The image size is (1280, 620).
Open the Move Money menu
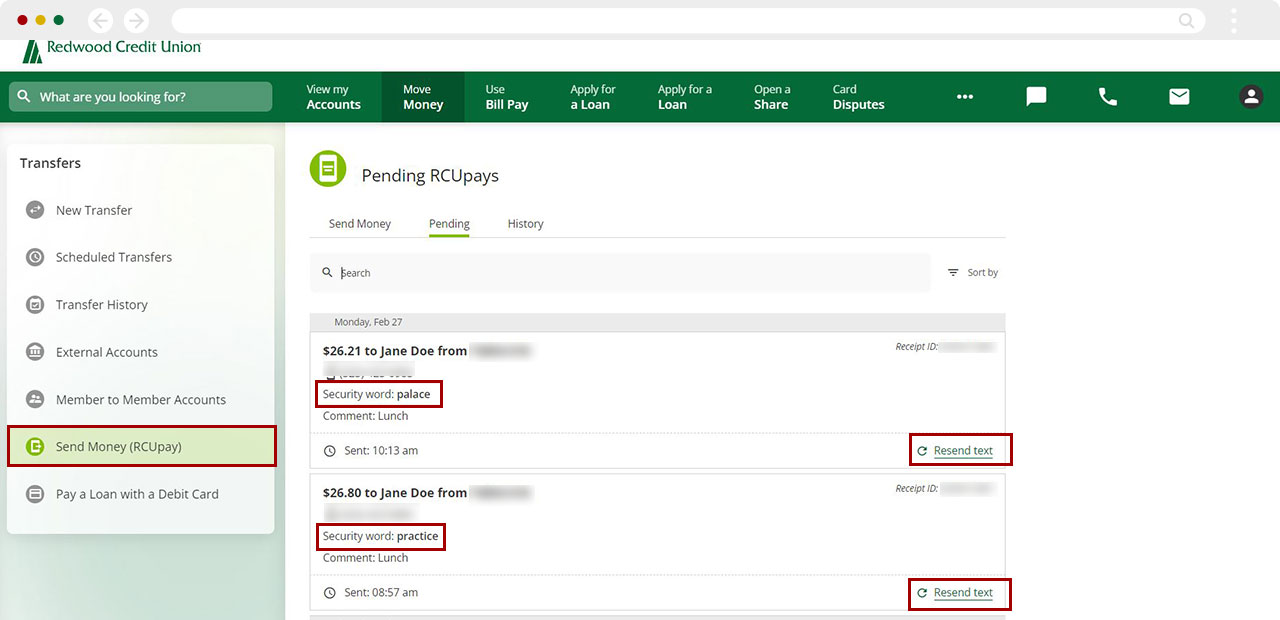[423, 97]
